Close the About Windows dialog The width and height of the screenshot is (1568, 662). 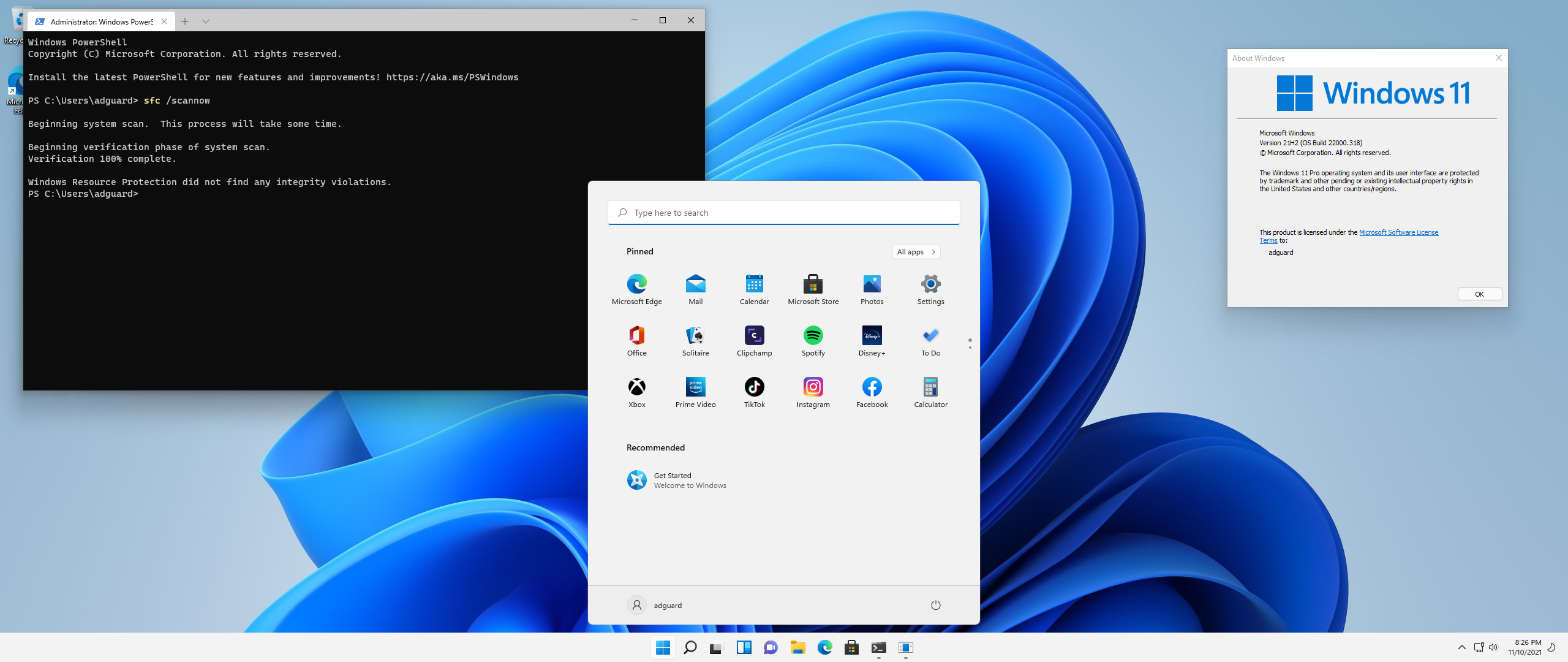(x=1498, y=58)
